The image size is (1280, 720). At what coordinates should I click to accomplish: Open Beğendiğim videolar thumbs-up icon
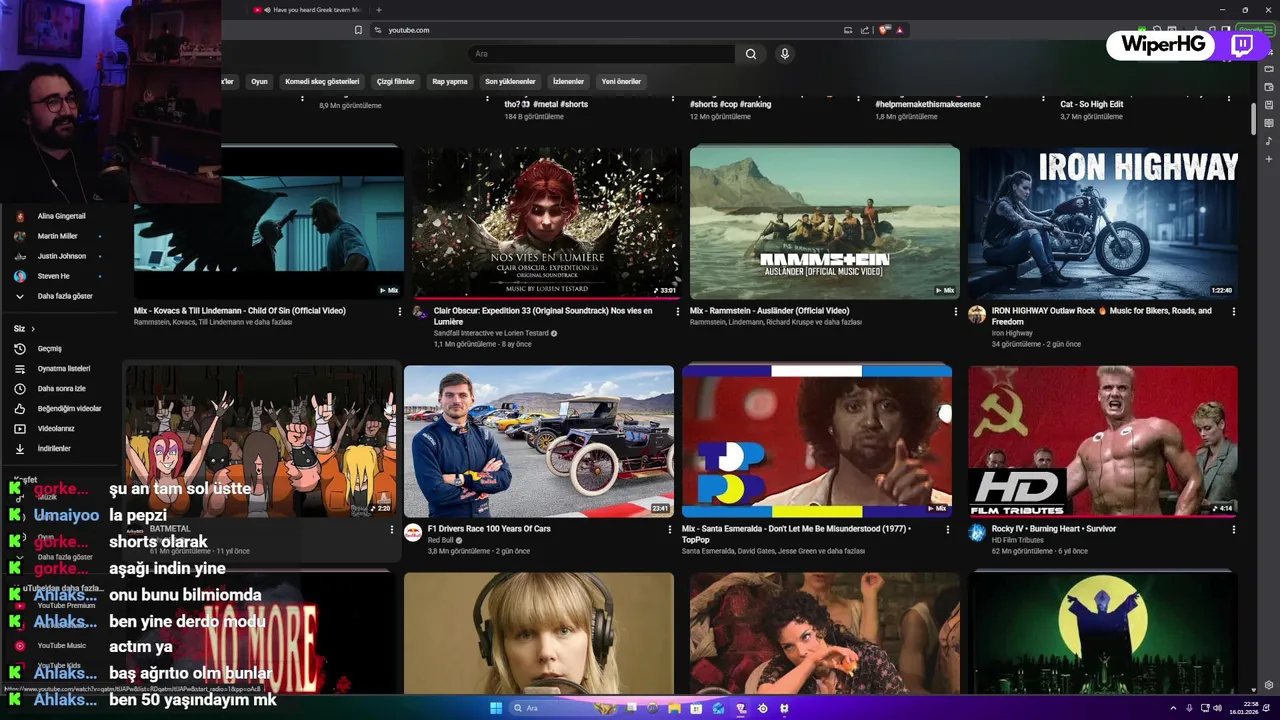[x=19, y=409]
